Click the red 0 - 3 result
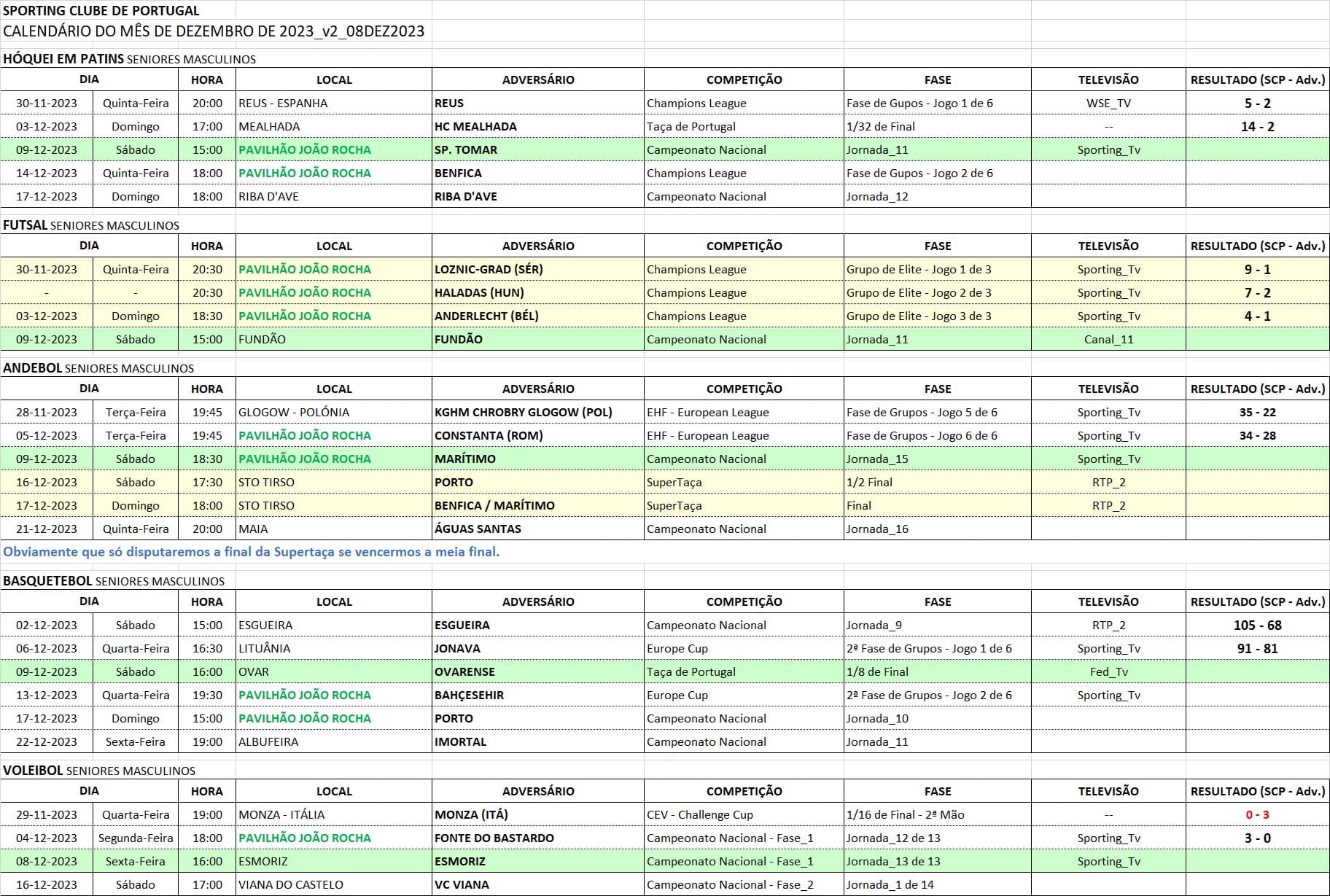 pyautogui.click(x=1257, y=814)
